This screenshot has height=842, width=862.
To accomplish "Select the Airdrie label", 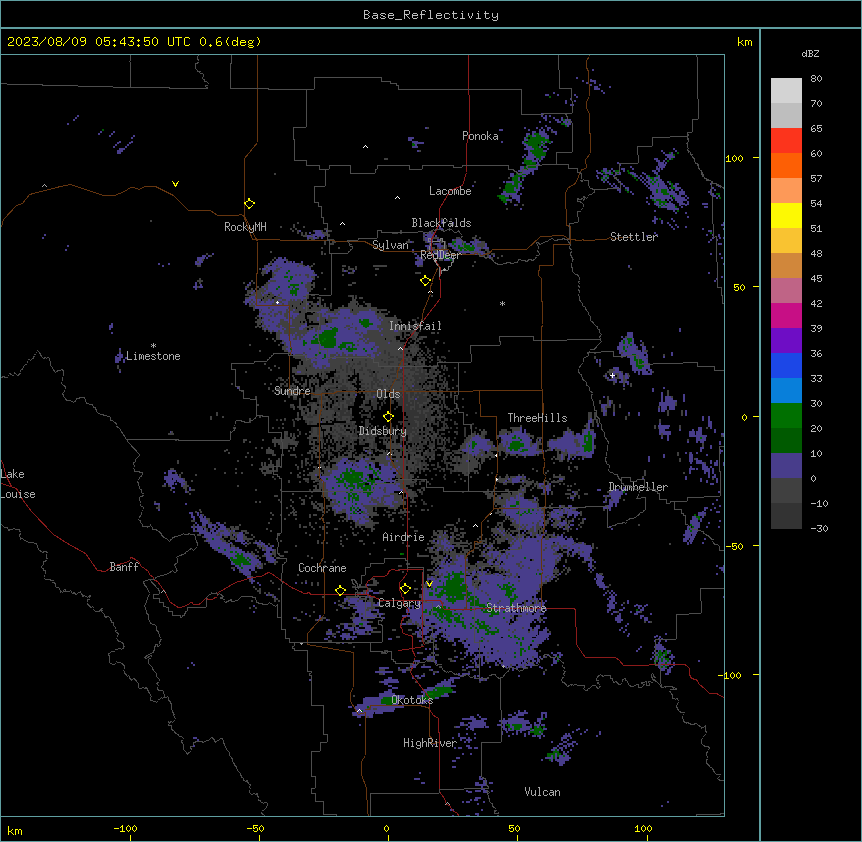I will tap(403, 537).
